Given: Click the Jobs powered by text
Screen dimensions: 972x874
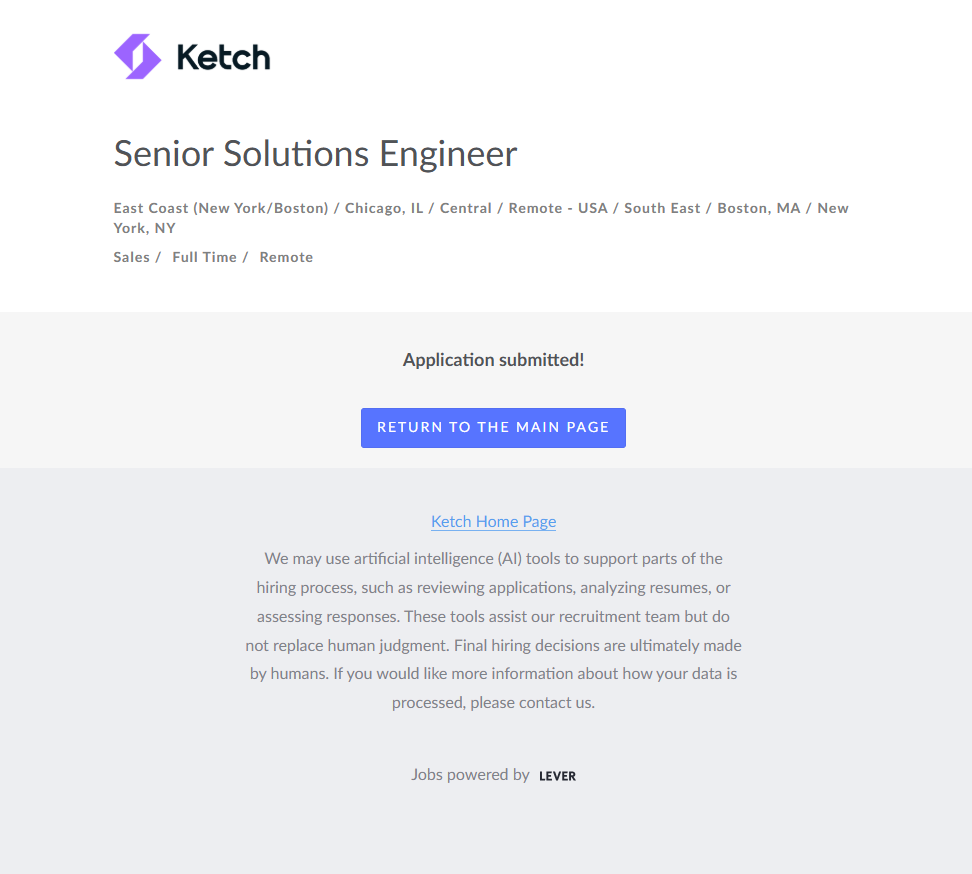Looking at the screenshot, I should tap(470, 774).
